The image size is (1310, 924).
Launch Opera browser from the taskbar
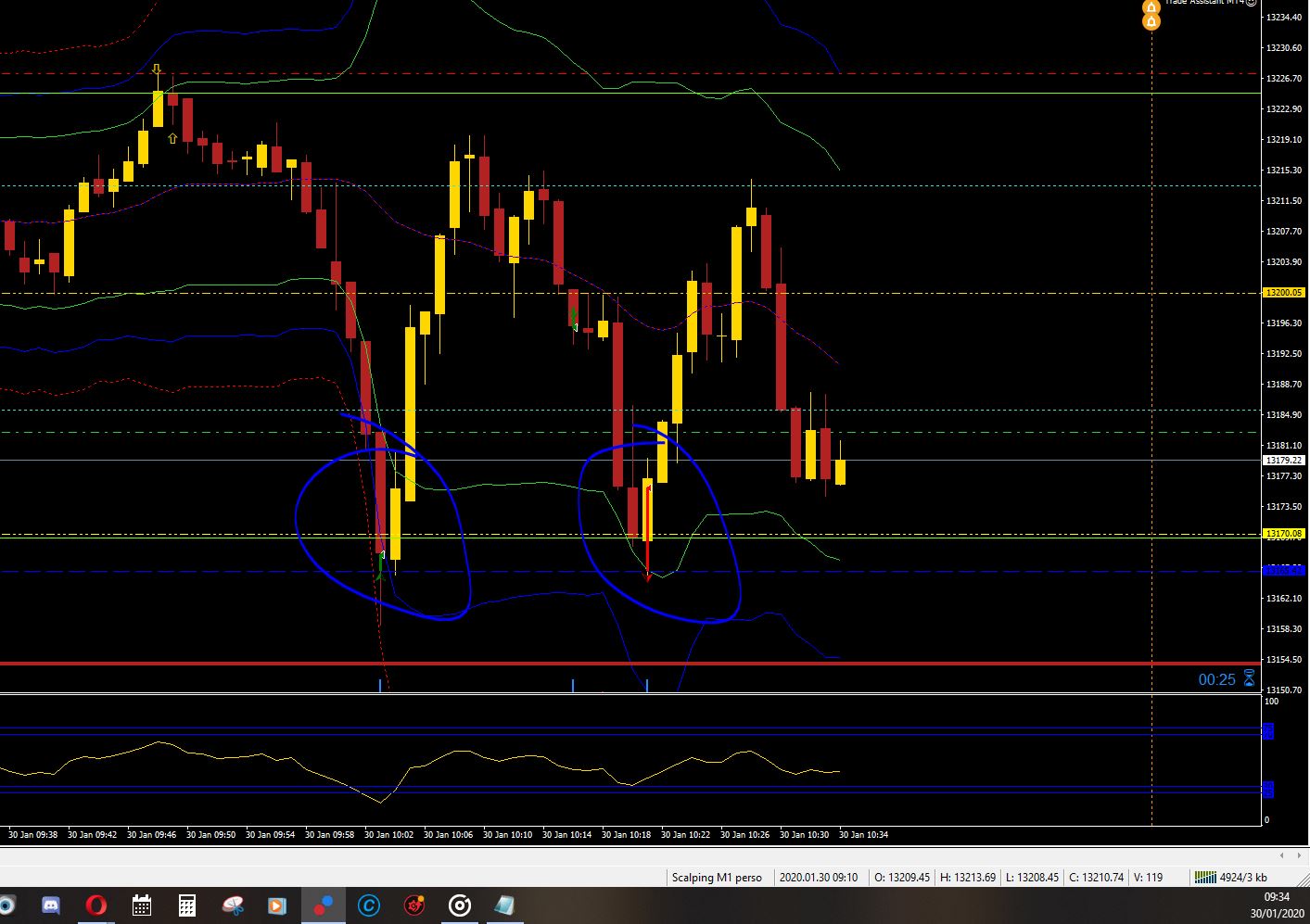tap(95, 905)
